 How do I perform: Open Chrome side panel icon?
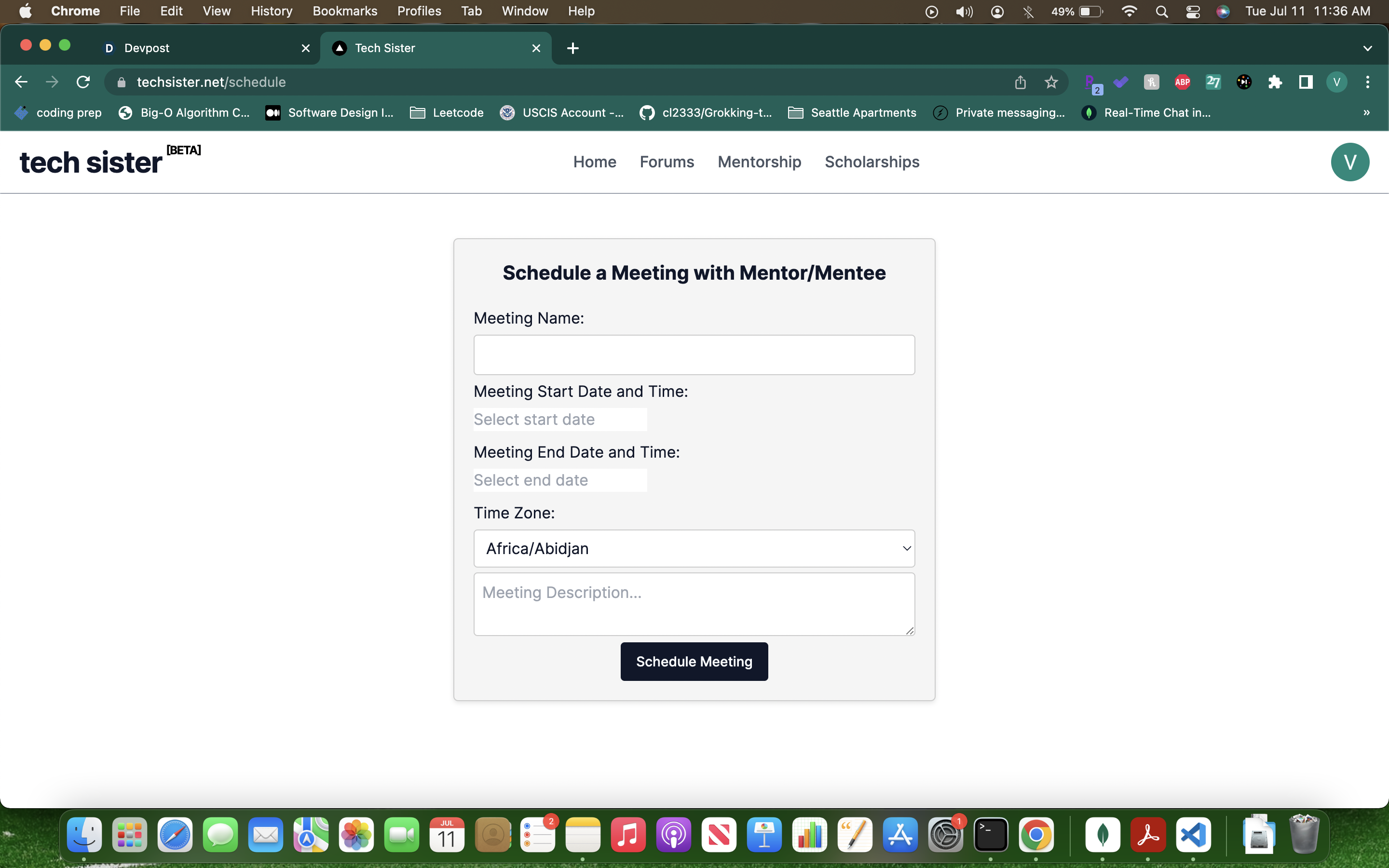pyautogui.click(x=1306, y=82)
